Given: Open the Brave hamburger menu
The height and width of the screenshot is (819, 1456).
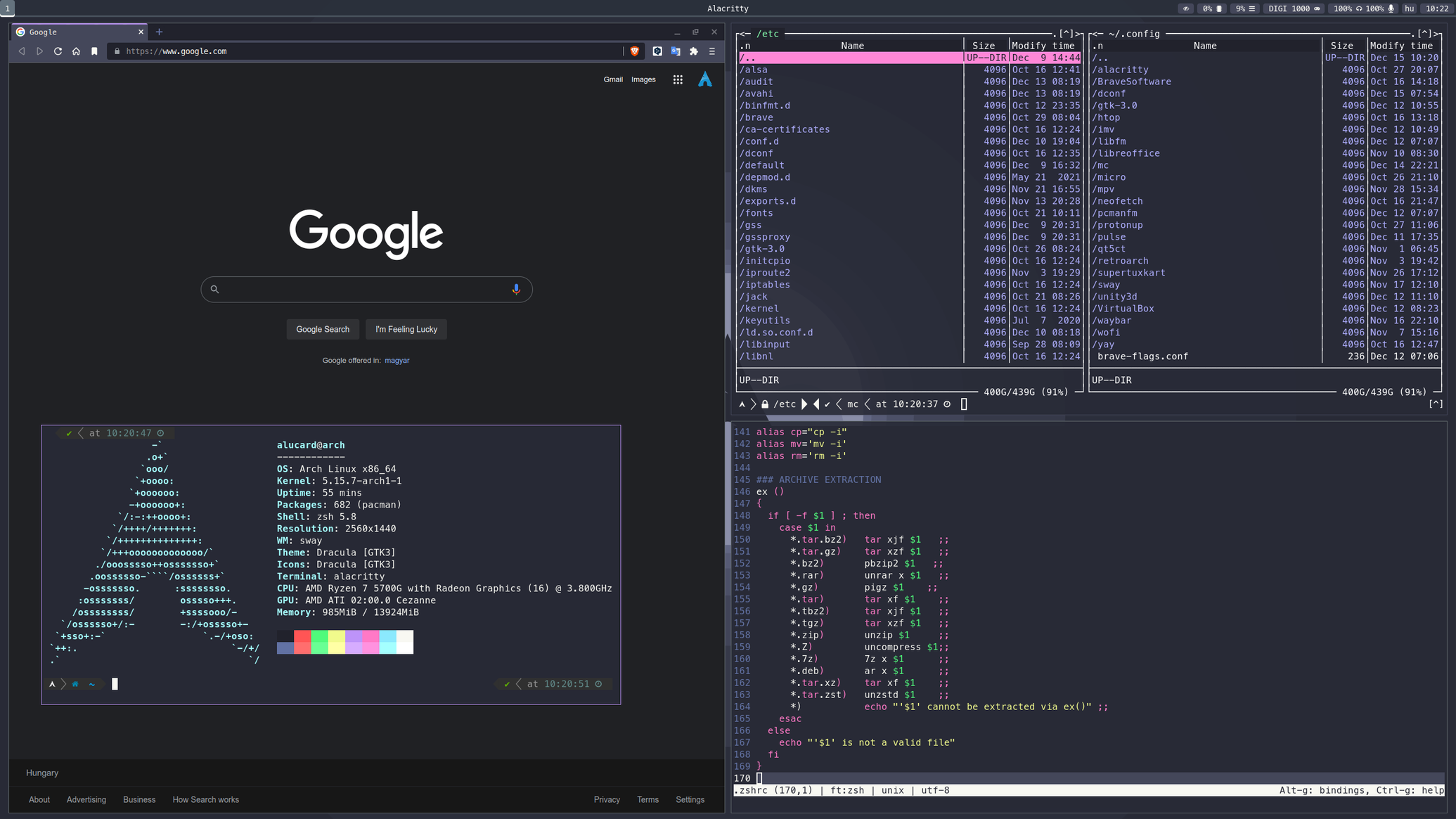Looking at the screenshot, I should point(712,51).
